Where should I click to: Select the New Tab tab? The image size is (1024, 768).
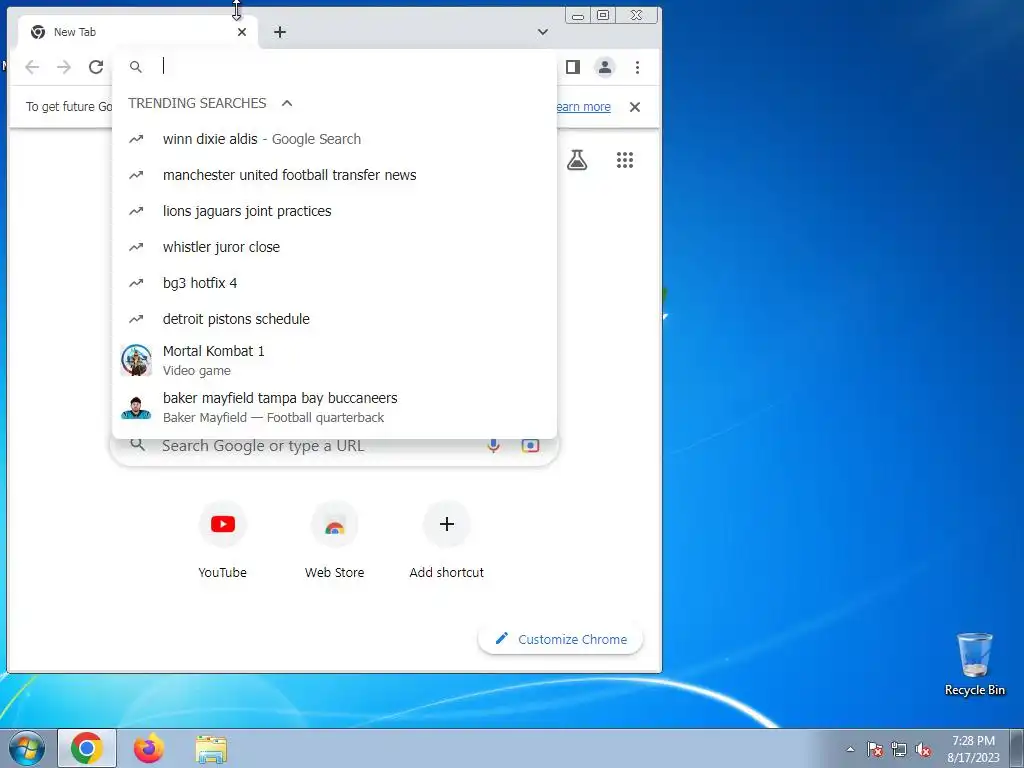click(137, 32)
